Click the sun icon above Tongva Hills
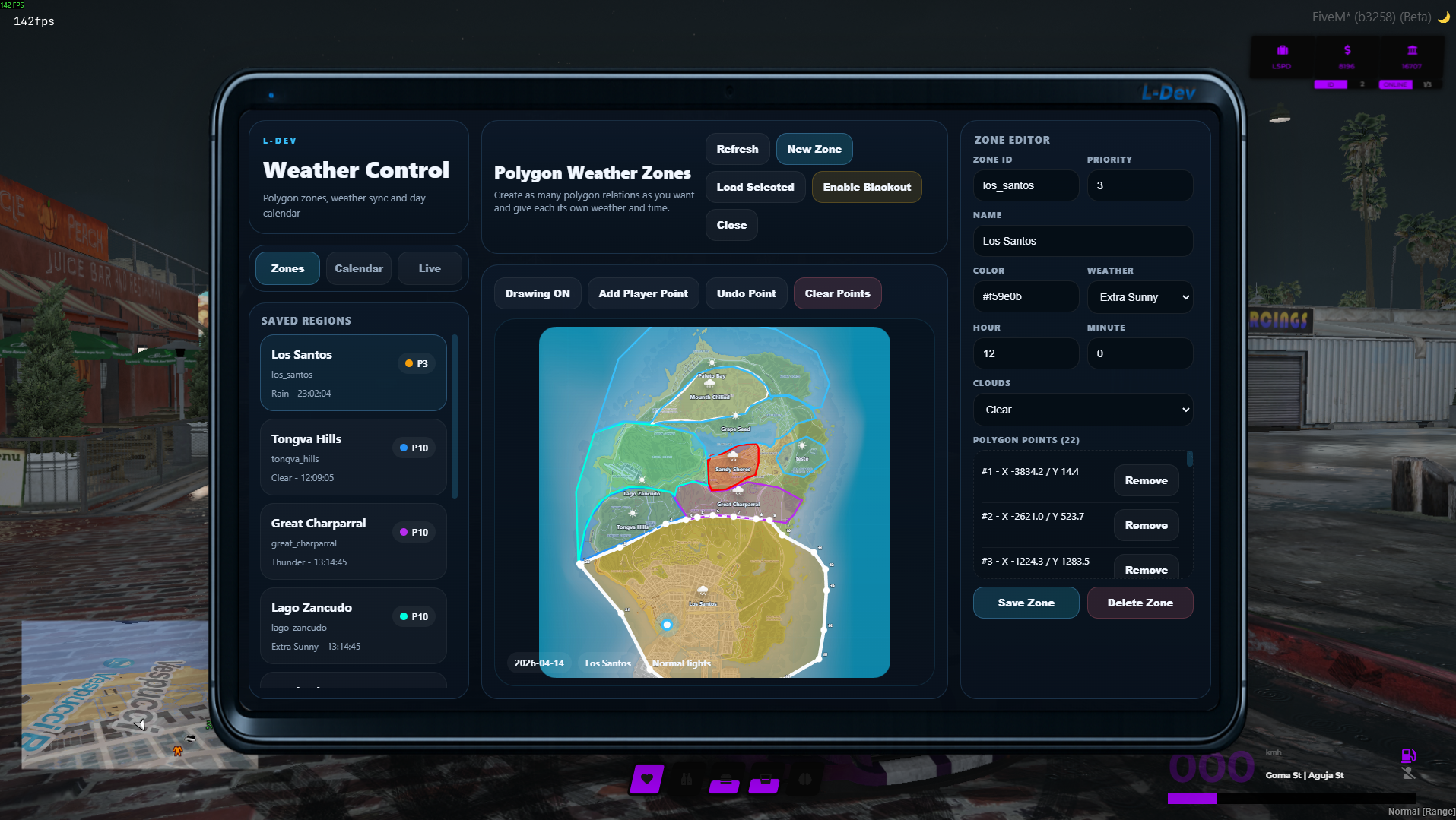Screen dimensions: 1456x820 [x=633, y=513]
